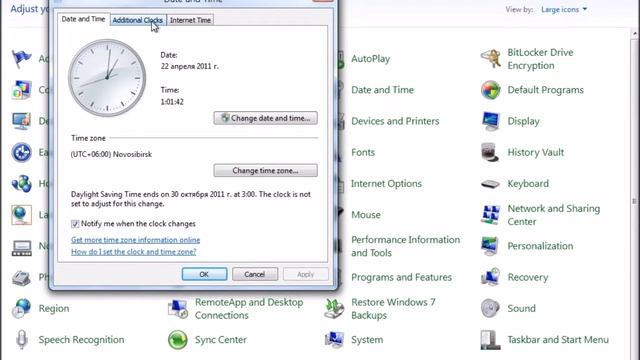Image resolution: width=640 pixels, height=360 pixels.
Task: Open Performance Information and Tools
Action: 405,246
